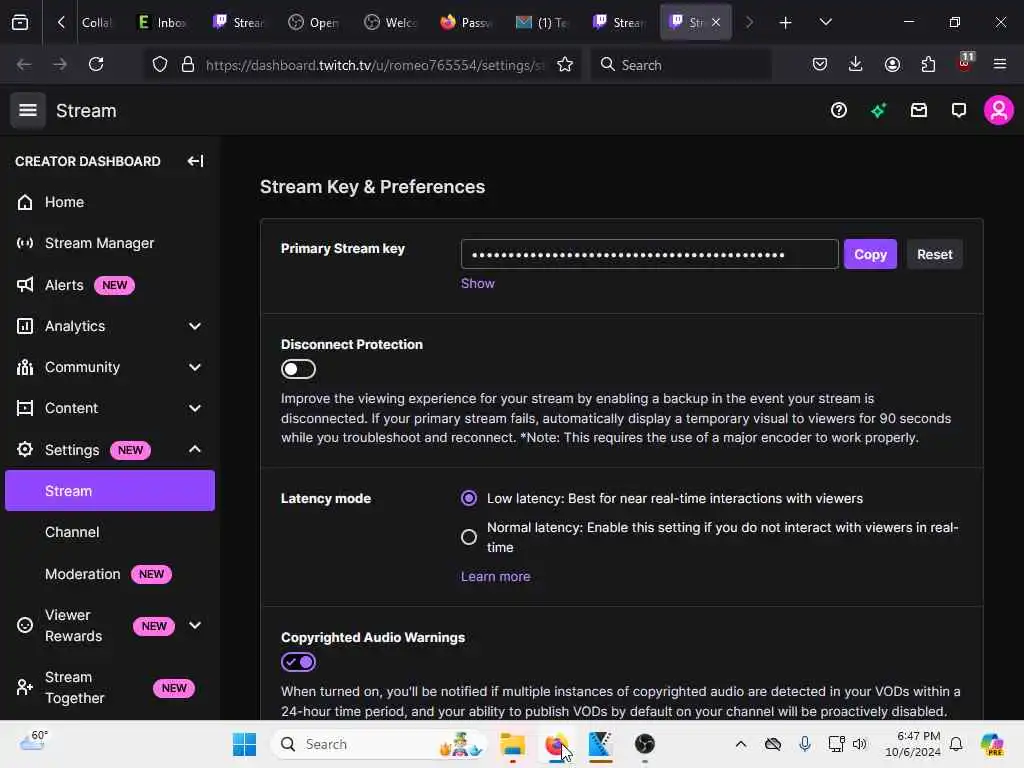Go back with the browser back arrow
Screen dimensions: 1024x768
click(24, 64)
